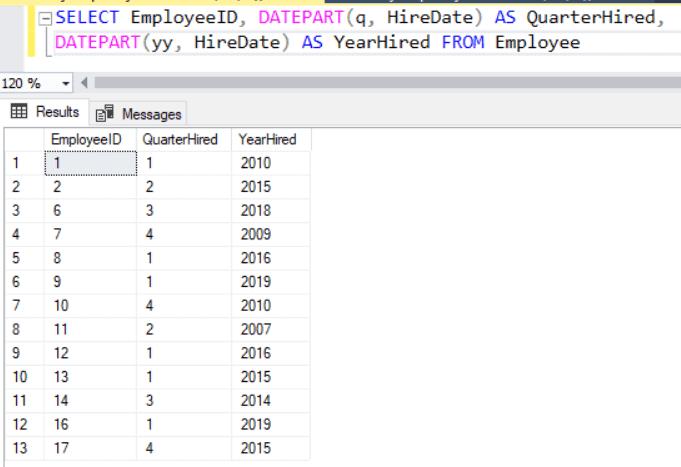Click the grid icon on the Results tab

click(19, 112)
